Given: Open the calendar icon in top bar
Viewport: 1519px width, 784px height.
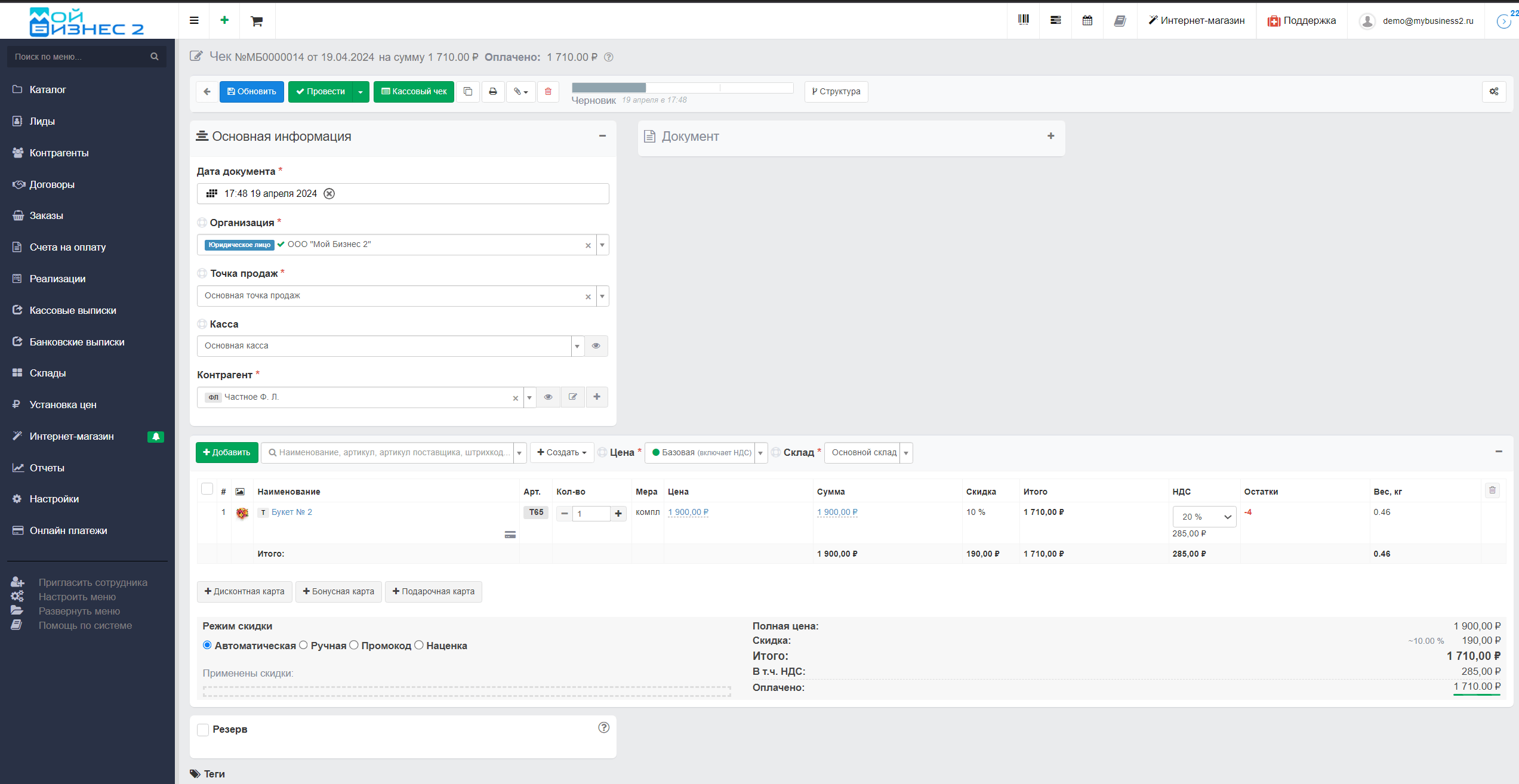Looking at the screenshot, I should coord(1087,20).
